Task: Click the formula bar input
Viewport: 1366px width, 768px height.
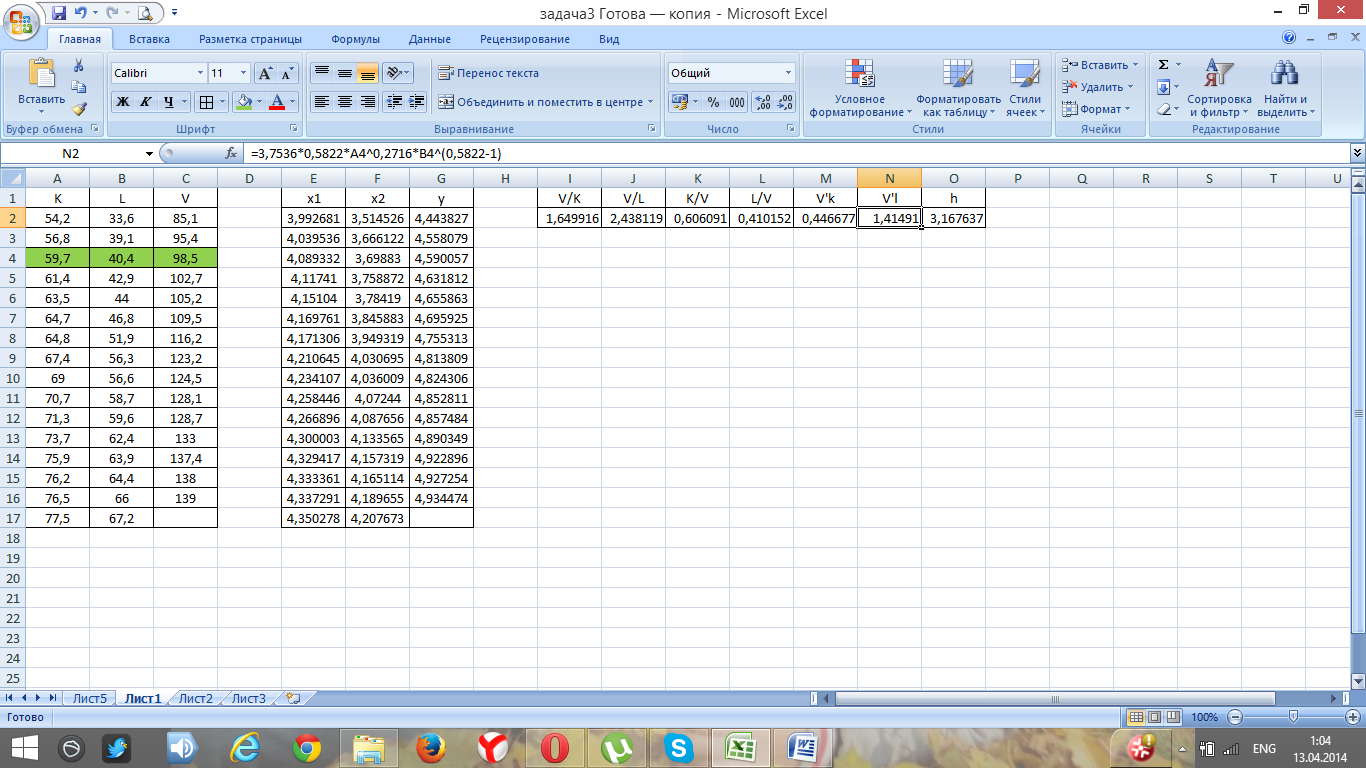Action: 797,153
